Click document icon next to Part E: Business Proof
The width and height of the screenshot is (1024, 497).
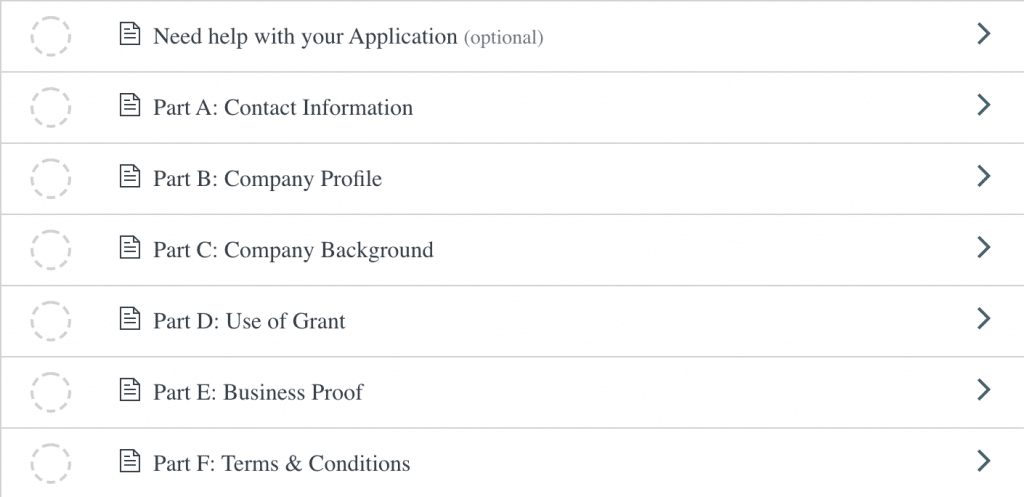[130, 389]
